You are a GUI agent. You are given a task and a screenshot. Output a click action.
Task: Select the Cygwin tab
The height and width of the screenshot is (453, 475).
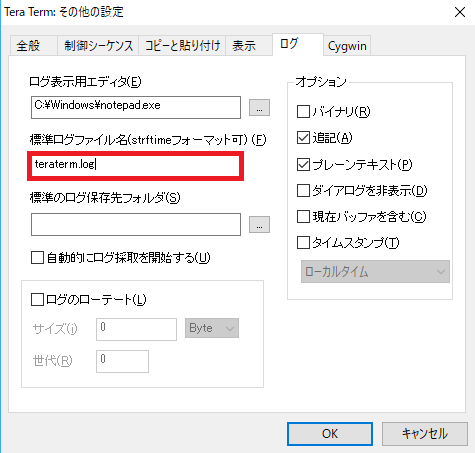coord(347,46)
